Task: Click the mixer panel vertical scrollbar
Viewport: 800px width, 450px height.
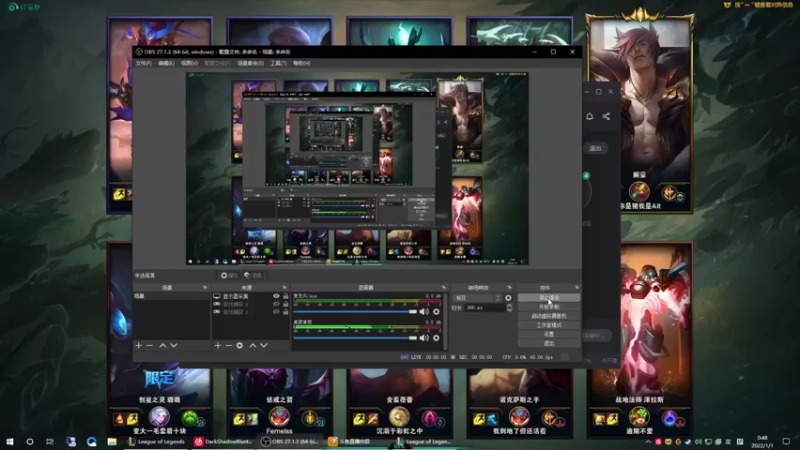Action: point(446,321)
